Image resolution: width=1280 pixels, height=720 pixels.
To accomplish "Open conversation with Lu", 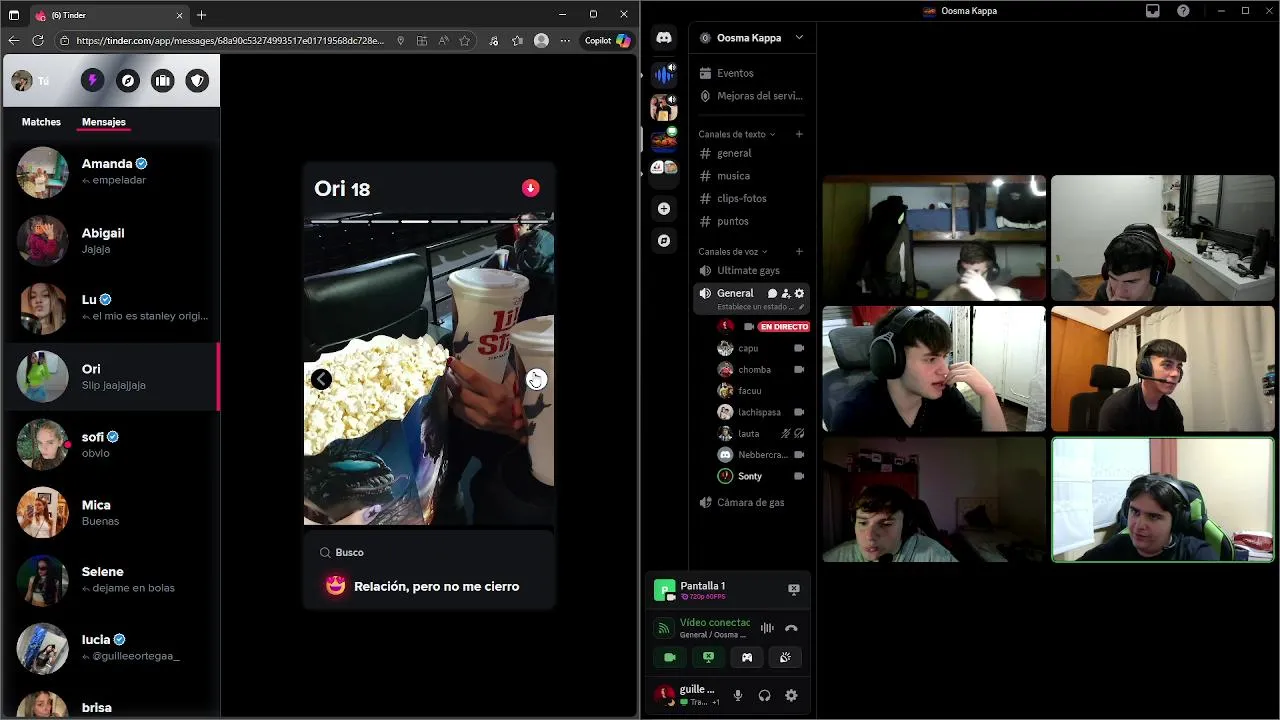I will click(110, 308).
